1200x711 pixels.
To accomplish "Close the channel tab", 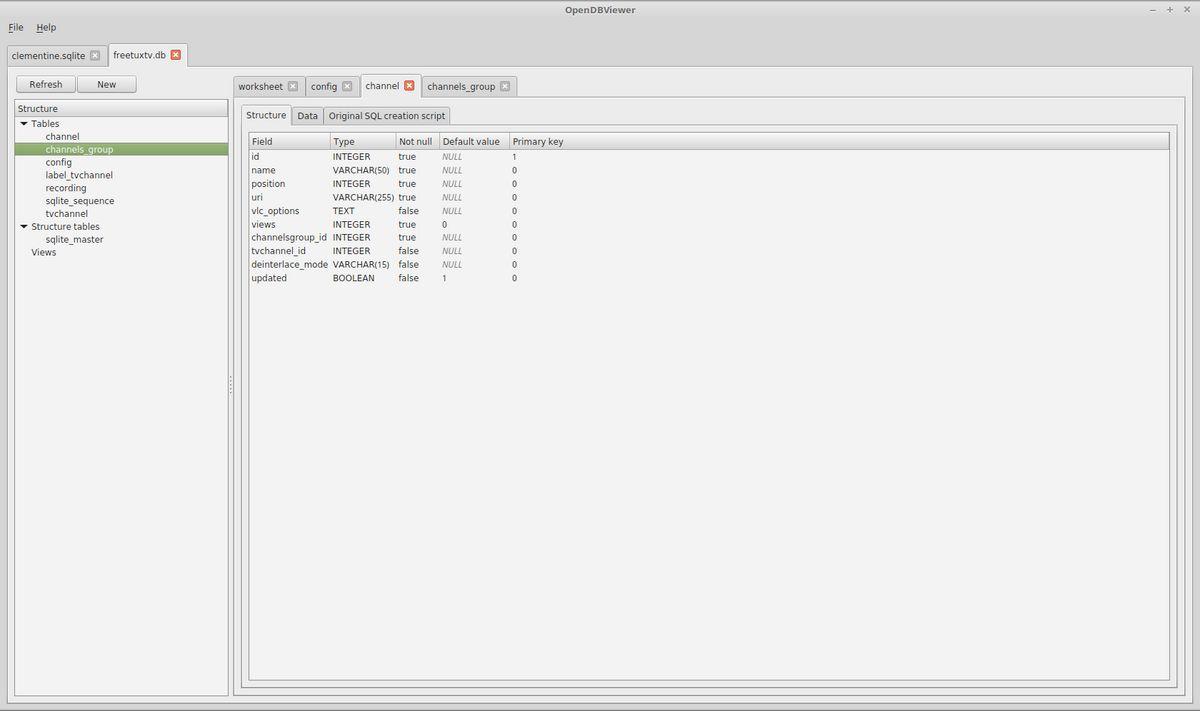I will tap(409, 86).
